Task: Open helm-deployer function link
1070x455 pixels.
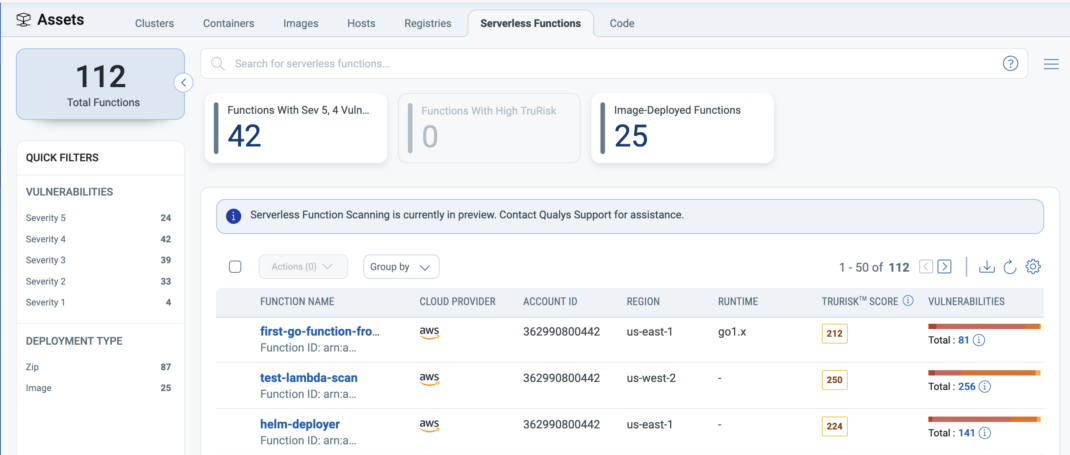Action: point(300,424)
